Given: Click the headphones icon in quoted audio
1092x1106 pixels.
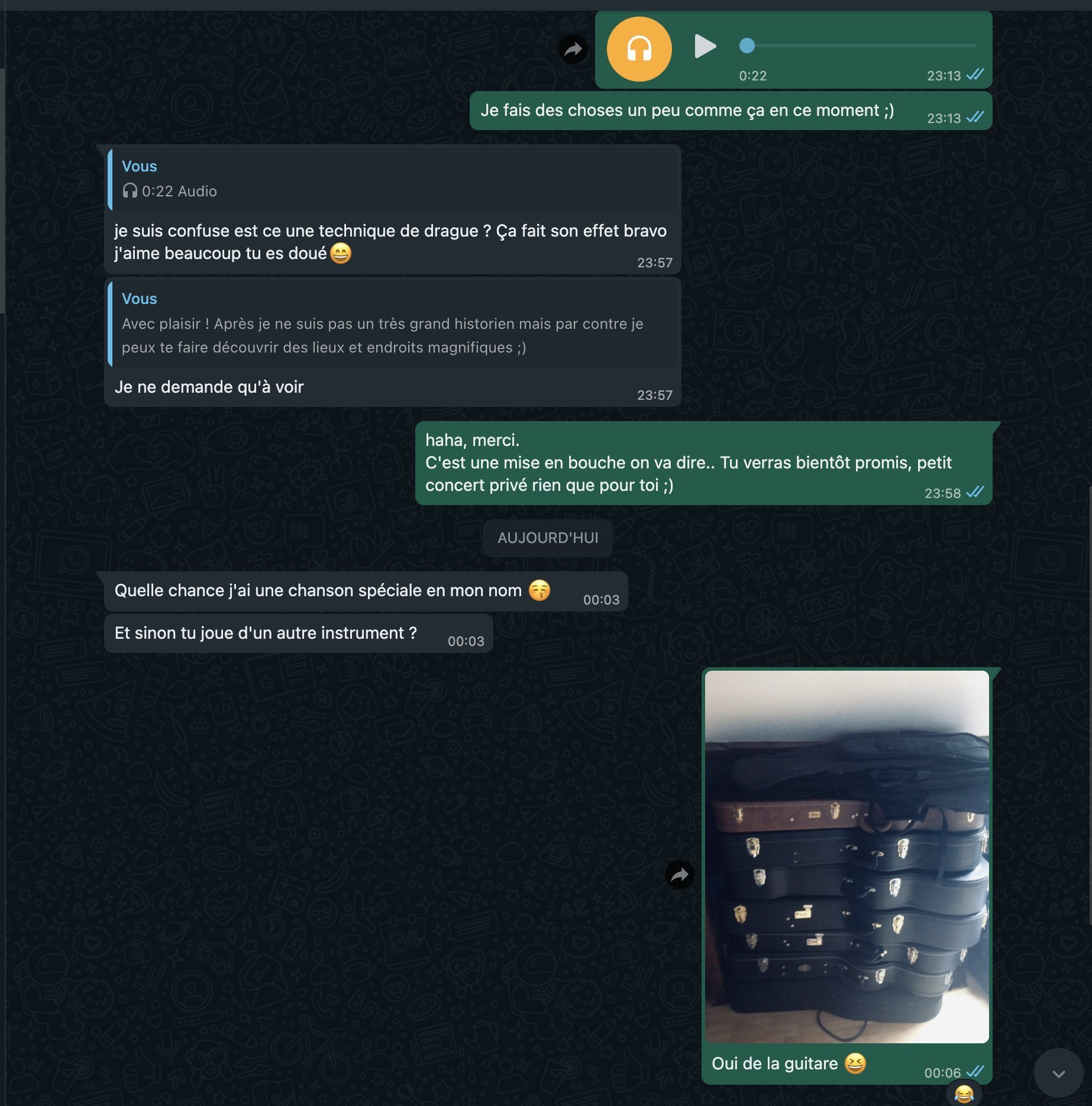Looking at the screenshot, I should click(x=130, y=191).
